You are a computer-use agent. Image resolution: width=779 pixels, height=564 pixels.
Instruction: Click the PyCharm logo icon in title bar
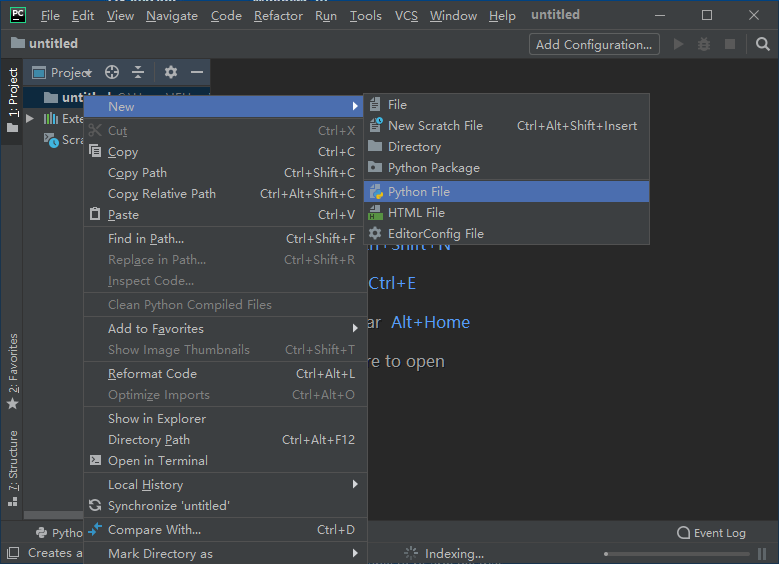pyautogui.click(x=18, y=15)
